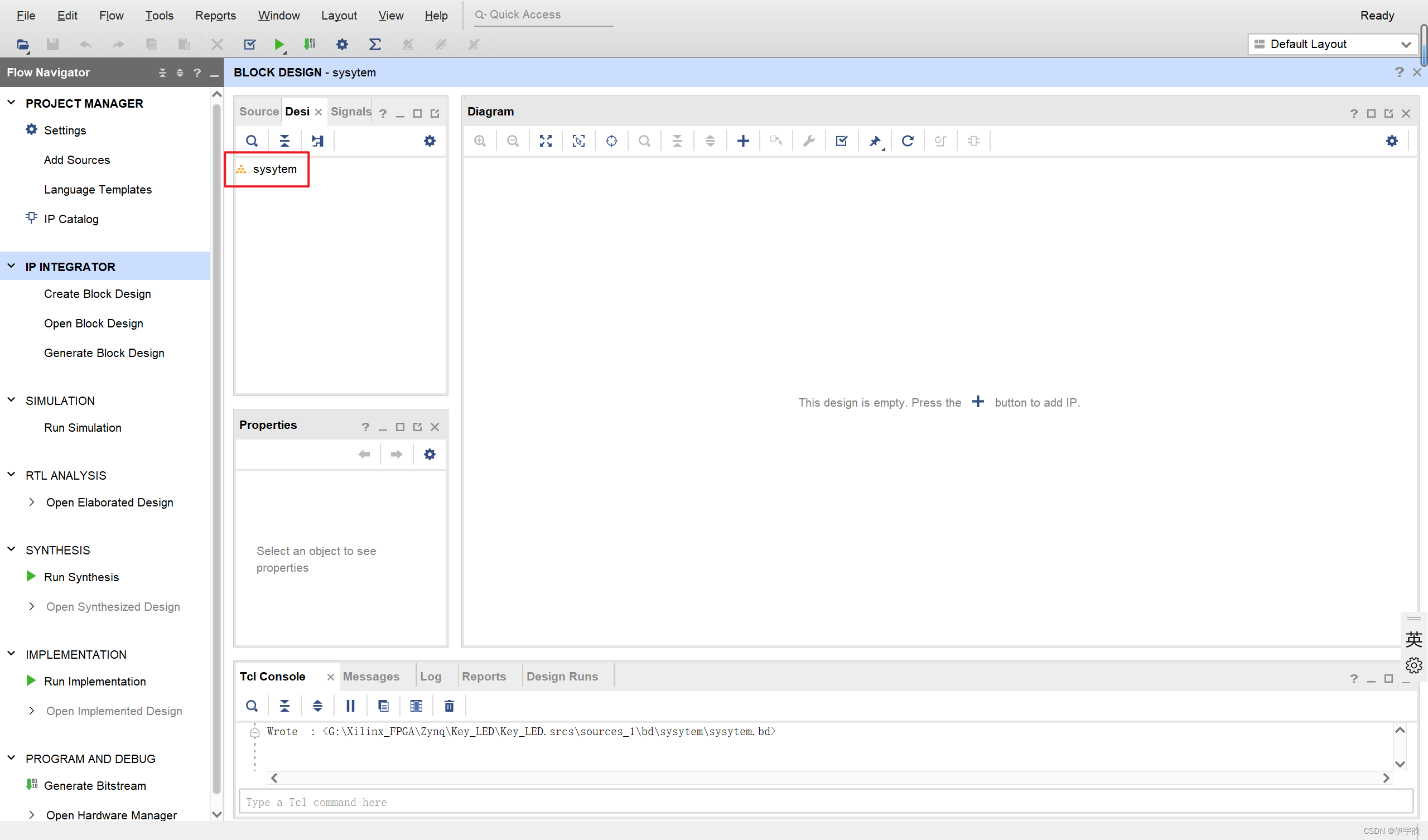The image size is (1428, 840).
Task: Click Zoom Fit icon in Diagram toolbar
Action: click(x=546, y=141)
